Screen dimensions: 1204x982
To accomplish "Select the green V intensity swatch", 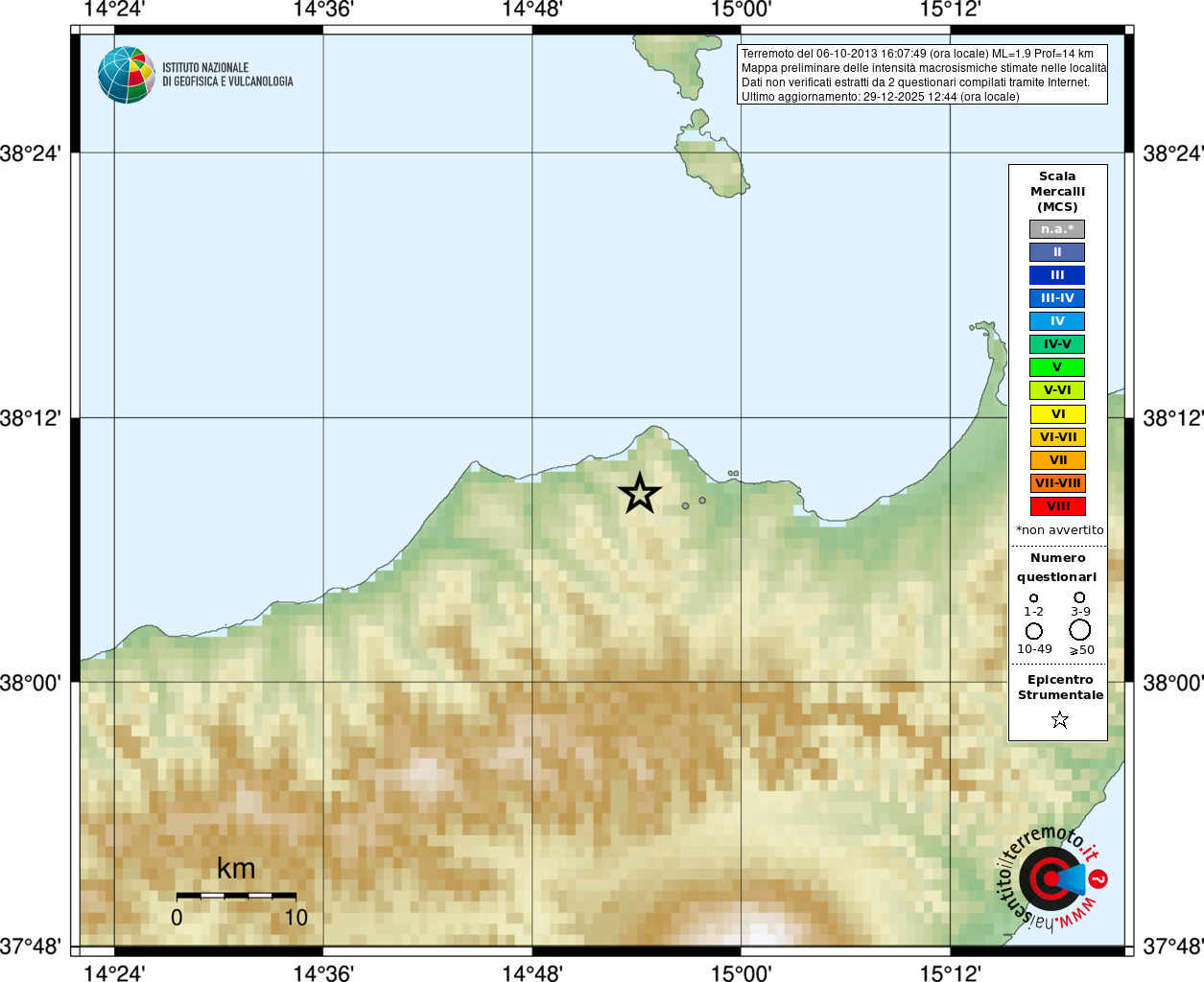I will pos(1057,367).
